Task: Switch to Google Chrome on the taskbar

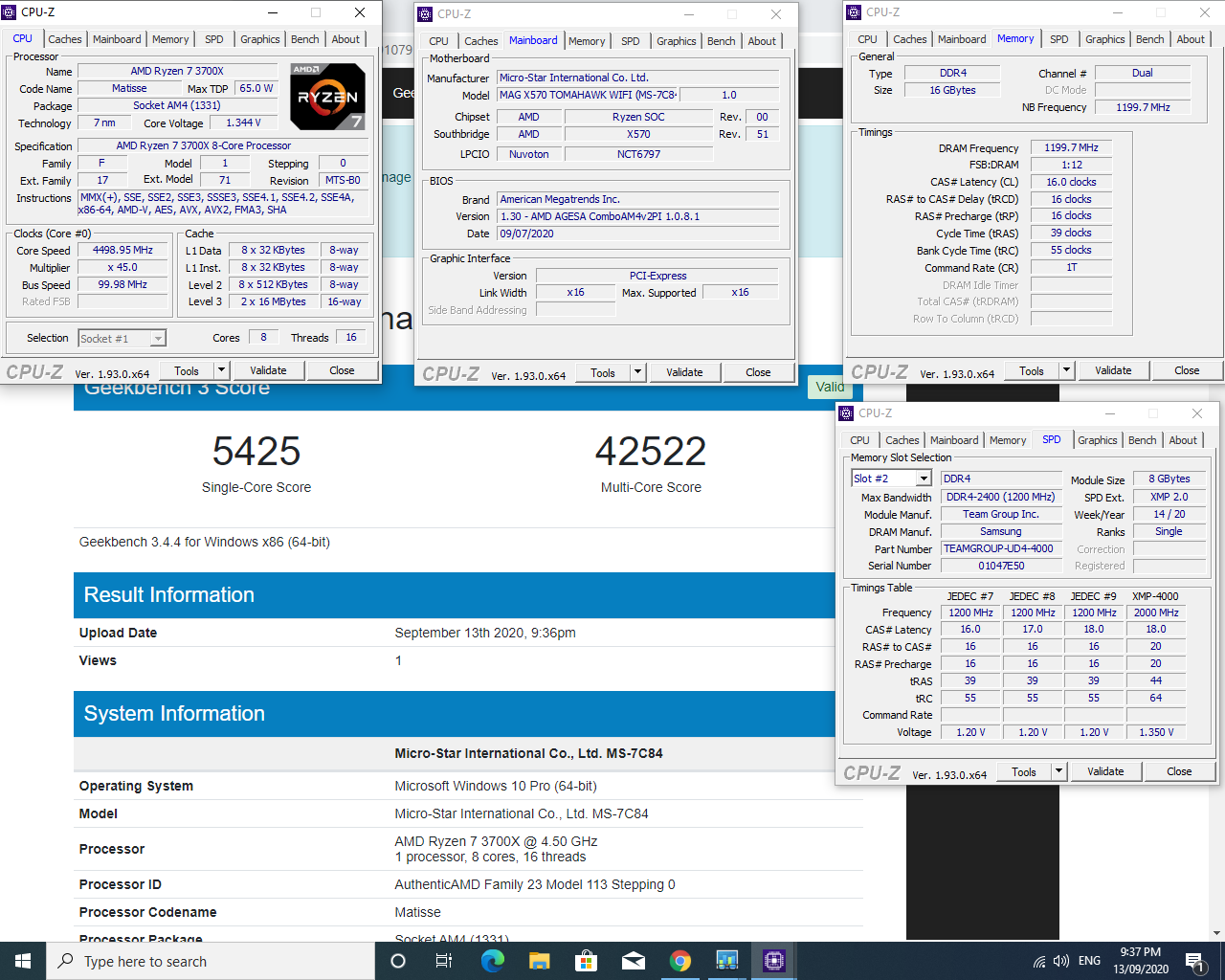Action: (x=679, y=961)
